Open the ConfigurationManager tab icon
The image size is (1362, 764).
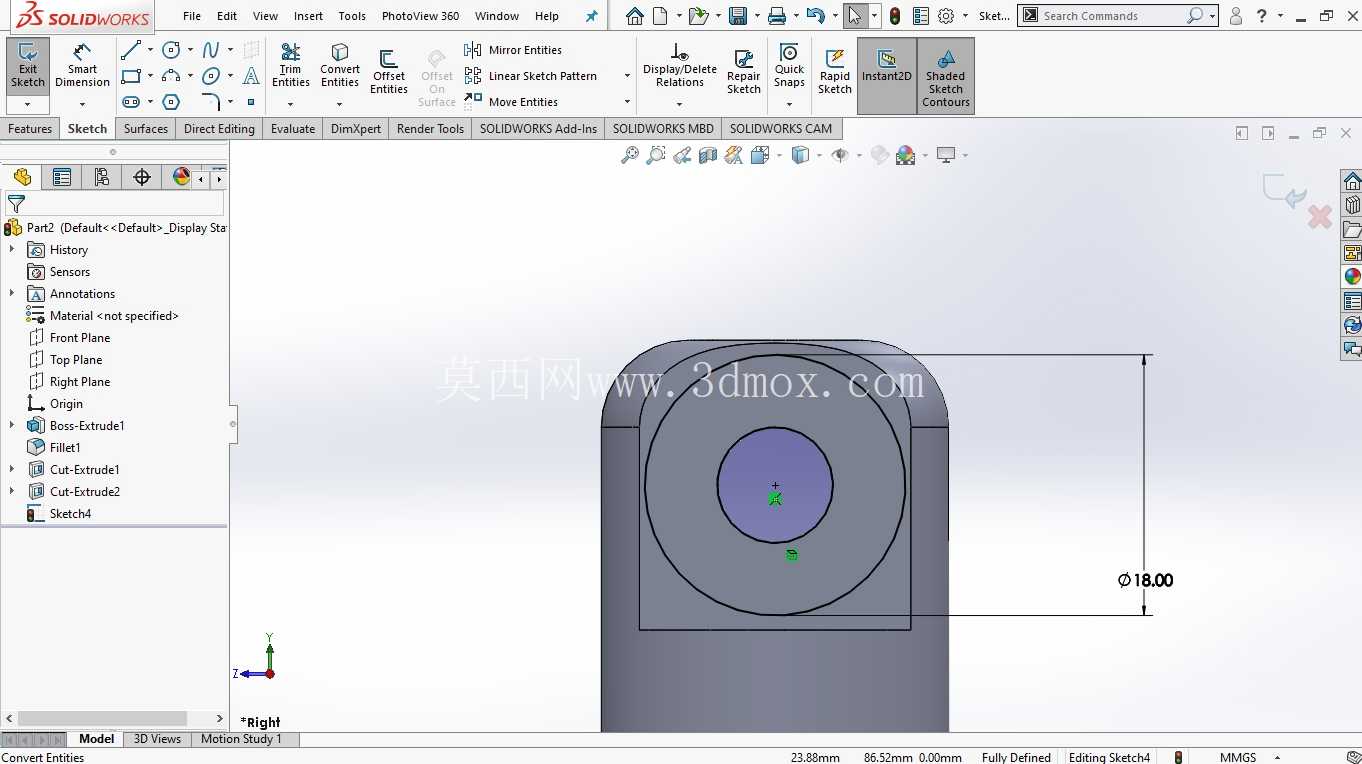coord(102,177)
